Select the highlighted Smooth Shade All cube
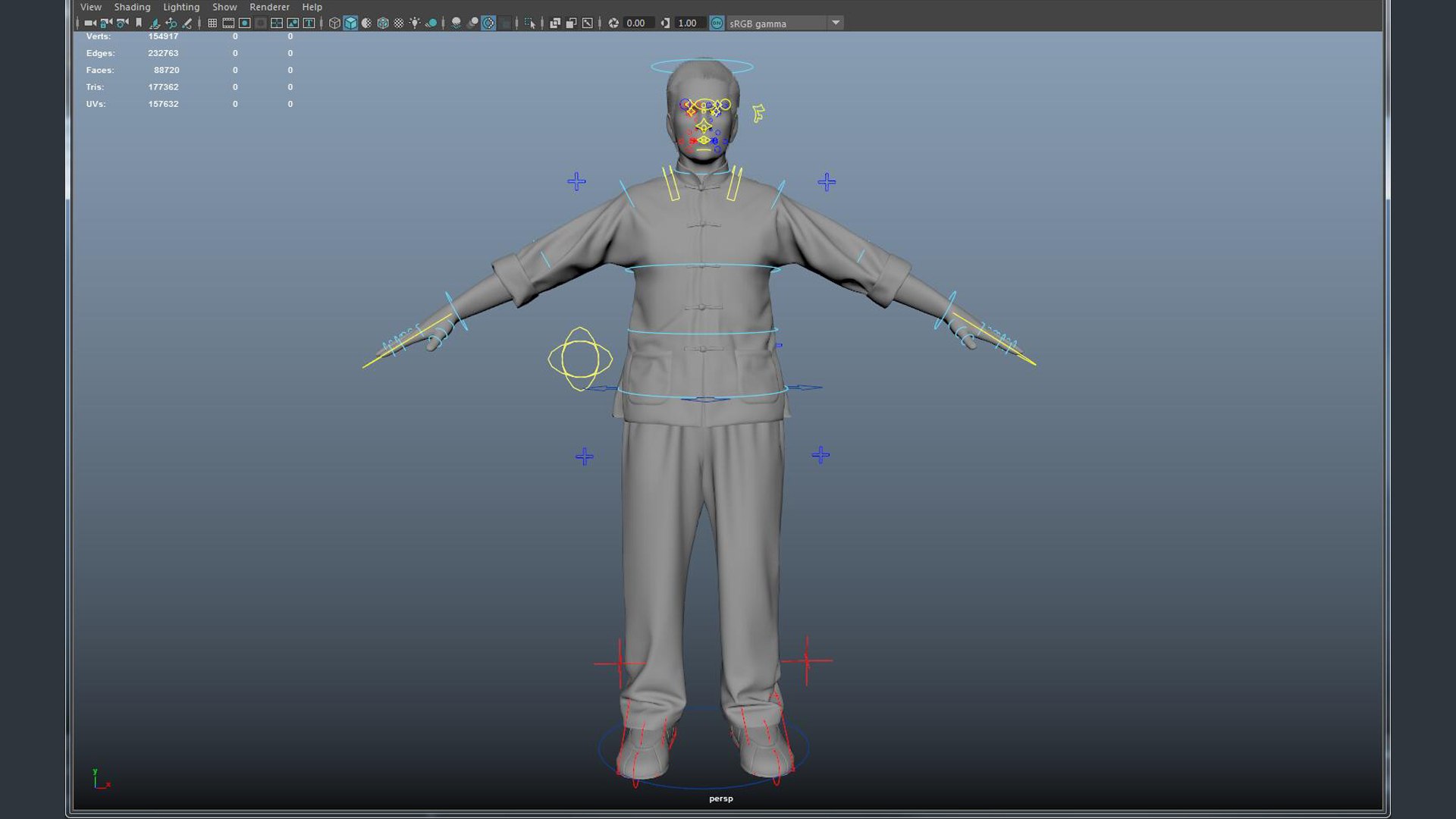Viewport: 1456px width, 819px height. coord(350,24)
